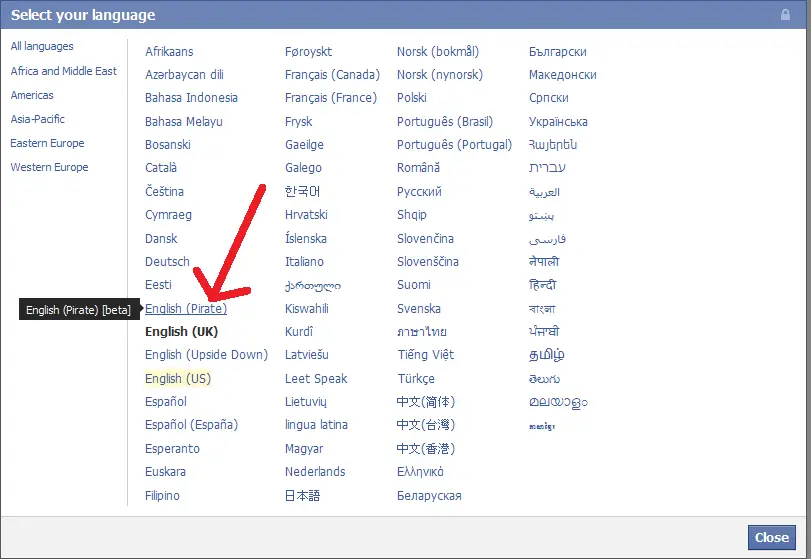Select Português (Portugal)
Image resolution: width=812 pixels, height=559 pixels.
pos(454,145)
